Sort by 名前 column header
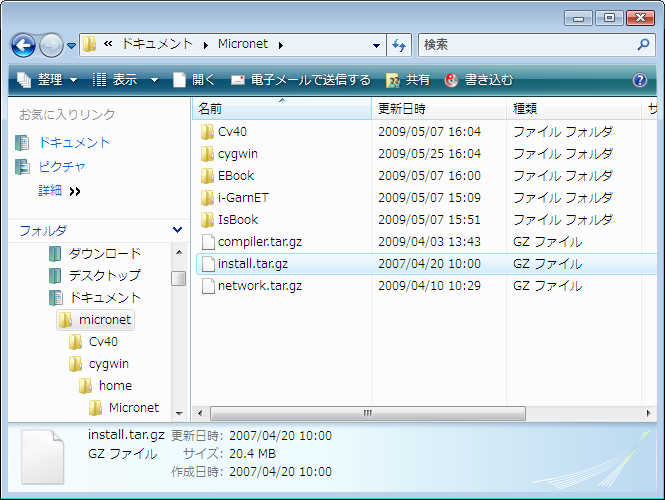665x500 pixels. click(x=282, y=109)
